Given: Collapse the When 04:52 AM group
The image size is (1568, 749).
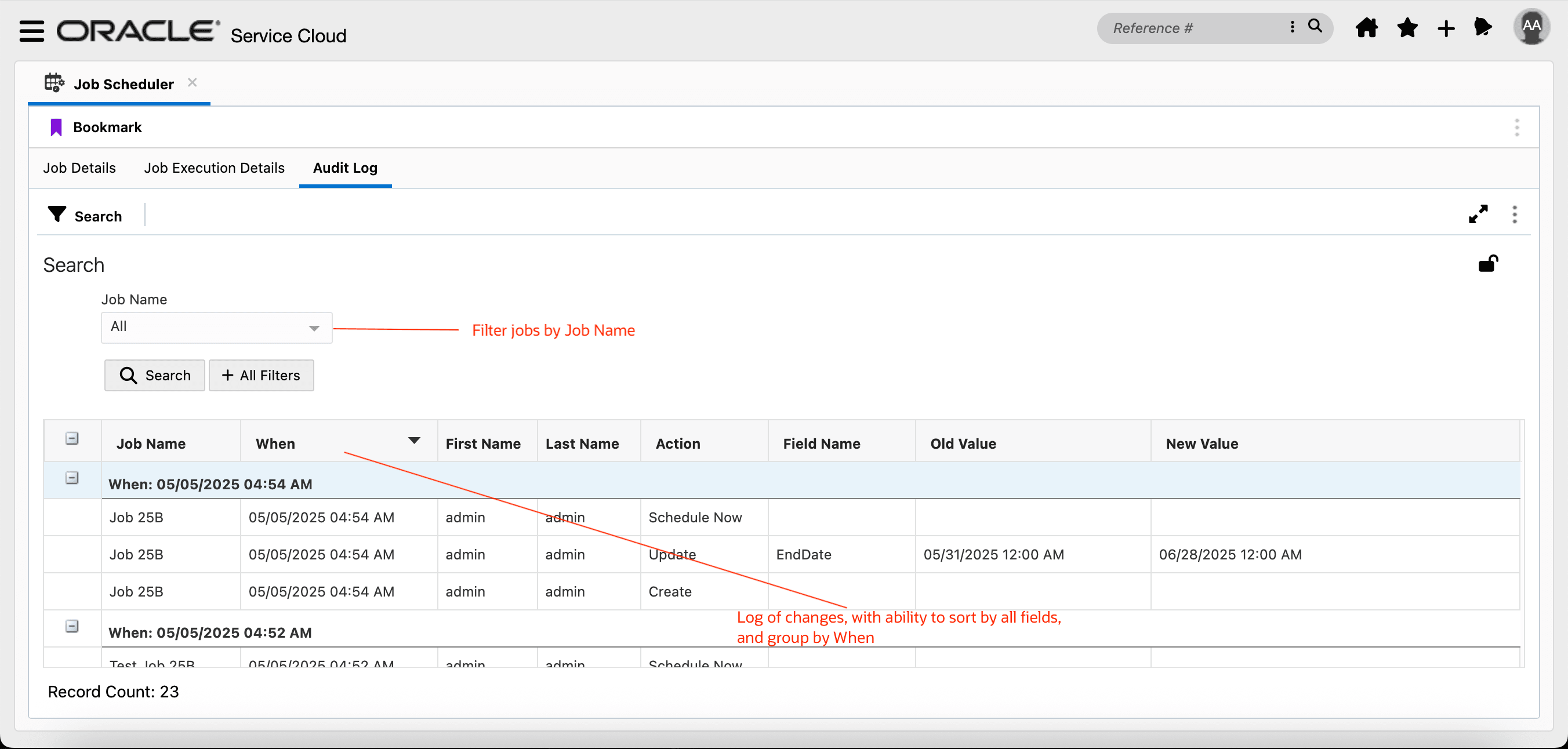Looking at the screenshot, I should tap(72, 626).
